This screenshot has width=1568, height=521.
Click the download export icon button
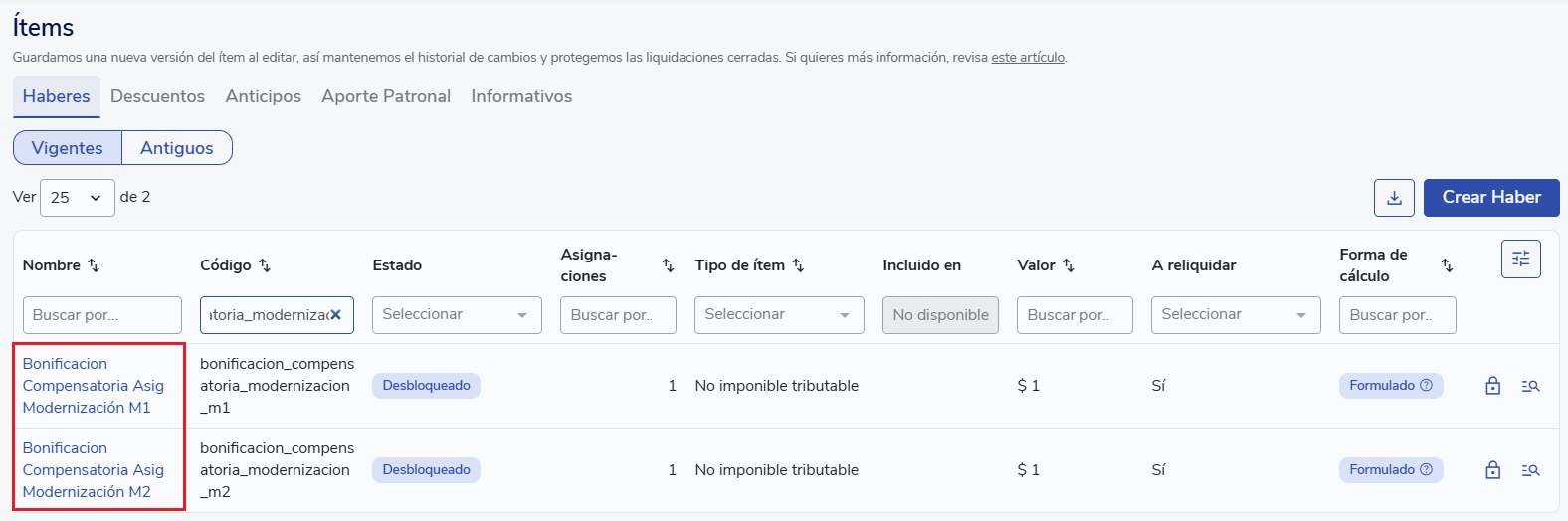[x=1394, y=198]
